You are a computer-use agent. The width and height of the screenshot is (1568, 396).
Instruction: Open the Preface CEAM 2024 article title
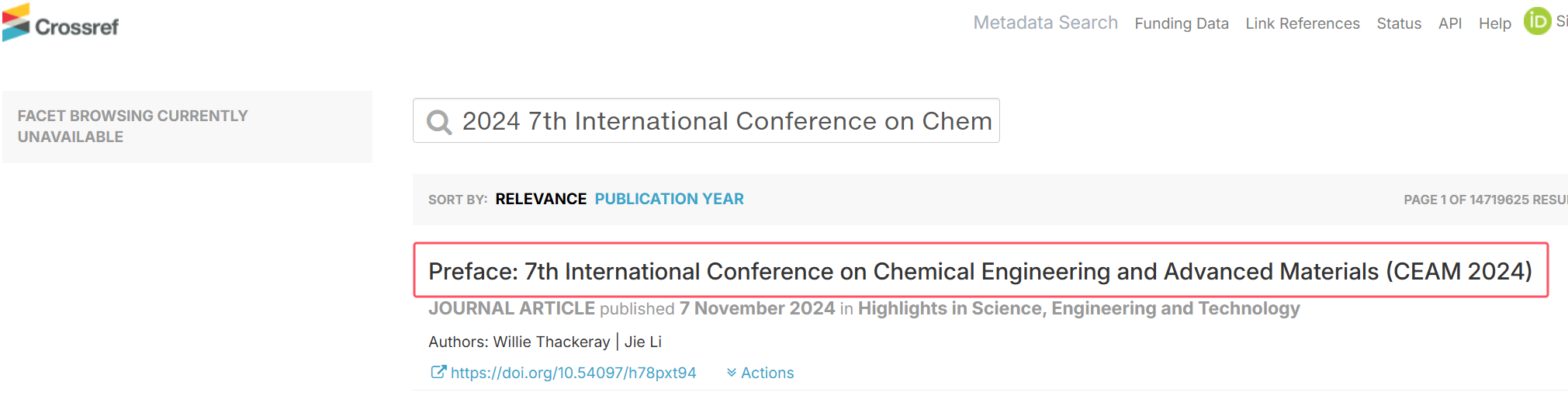[x=981, y=271]
